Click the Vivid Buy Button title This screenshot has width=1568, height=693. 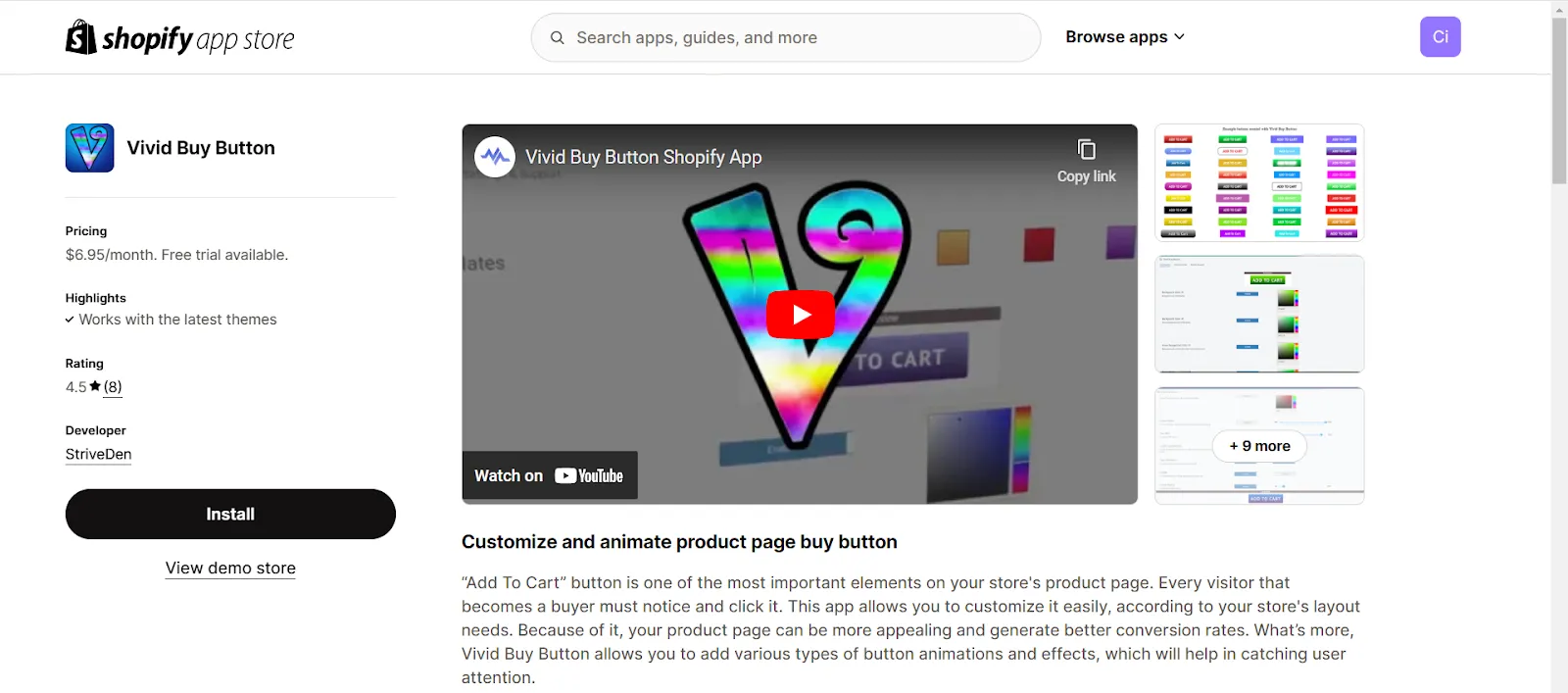(201, 148)
